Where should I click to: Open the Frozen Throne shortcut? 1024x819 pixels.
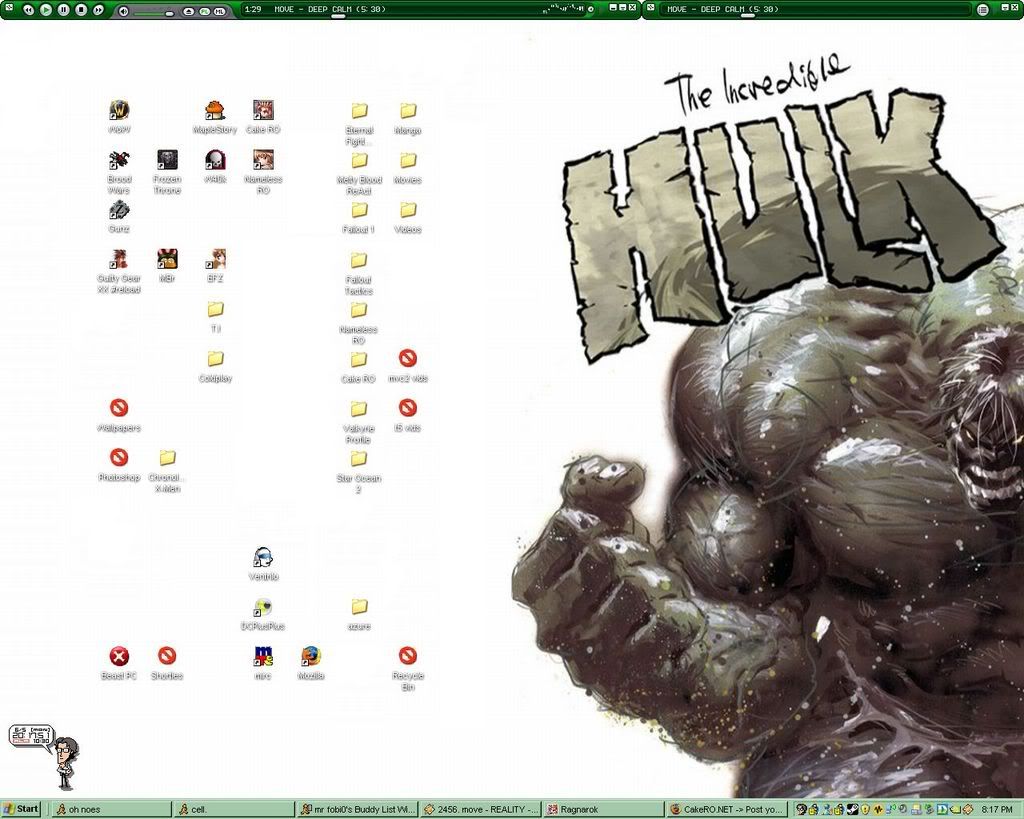167,172
